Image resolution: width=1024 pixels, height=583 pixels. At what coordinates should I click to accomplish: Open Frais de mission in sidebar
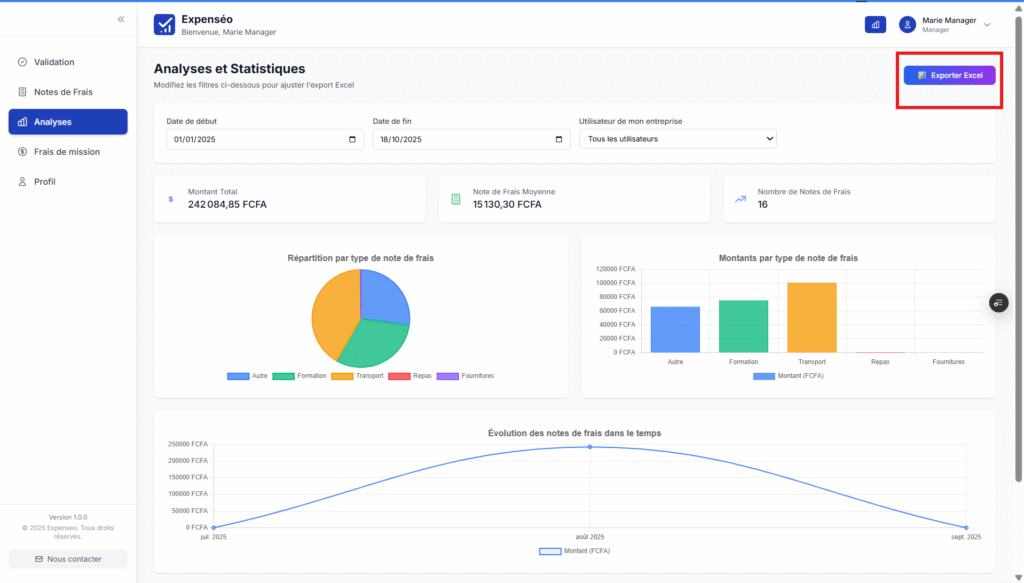point(66,152)
